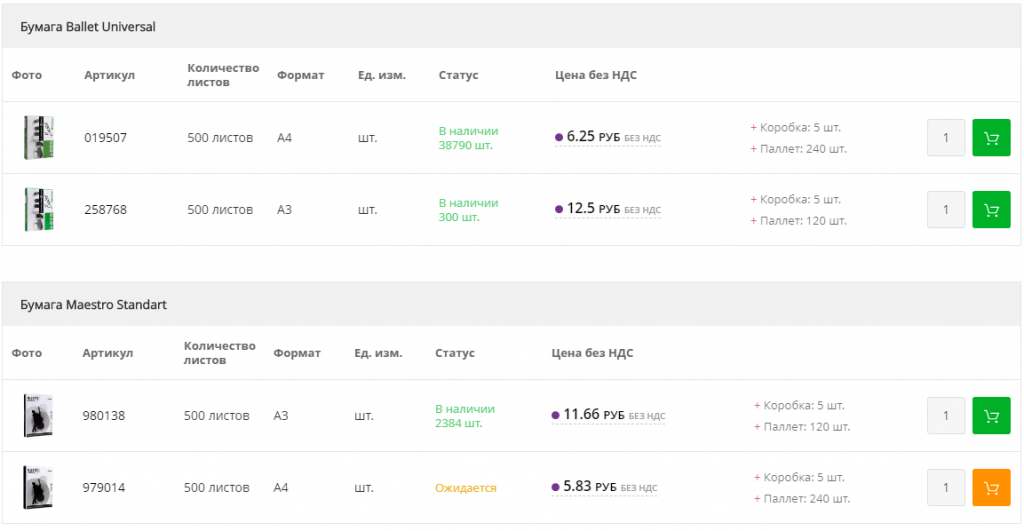Add article 019507 to cart
The image size is (1024, 531).
[x=991, y=138]
